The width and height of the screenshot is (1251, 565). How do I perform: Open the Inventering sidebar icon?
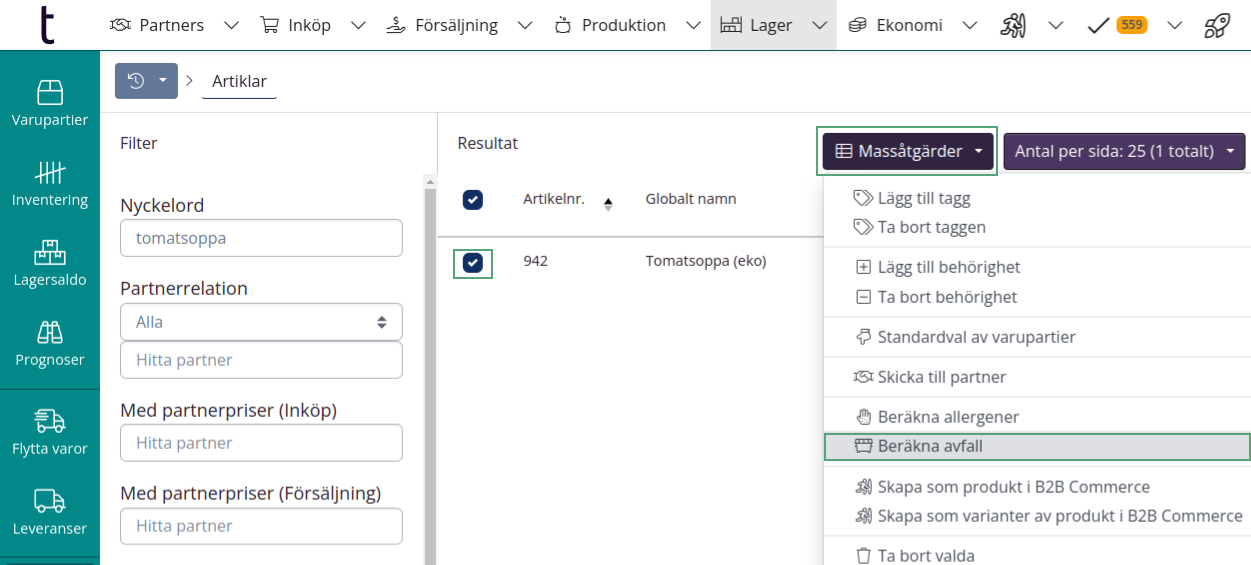(x=50, y=184)
